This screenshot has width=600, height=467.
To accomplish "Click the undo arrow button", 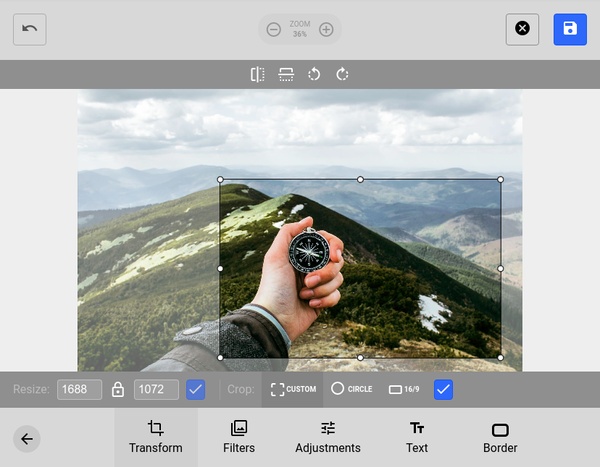I will [30, 29].
